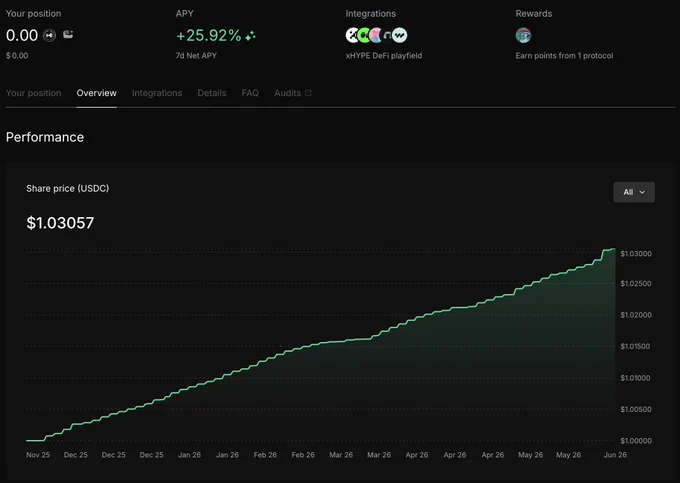Viewport: 680px width, 483px height.
Task: Open the All time range dropdown
Action: [634, 192]
